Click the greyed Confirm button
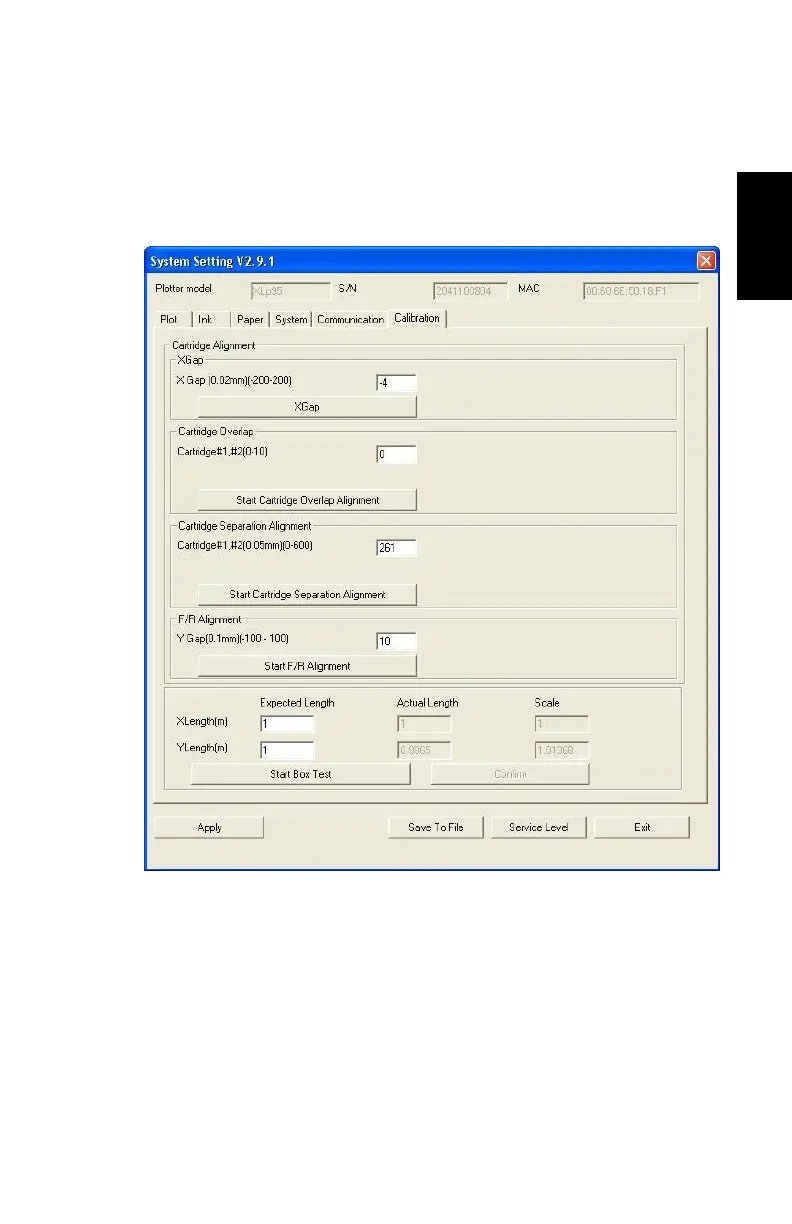 510,774
